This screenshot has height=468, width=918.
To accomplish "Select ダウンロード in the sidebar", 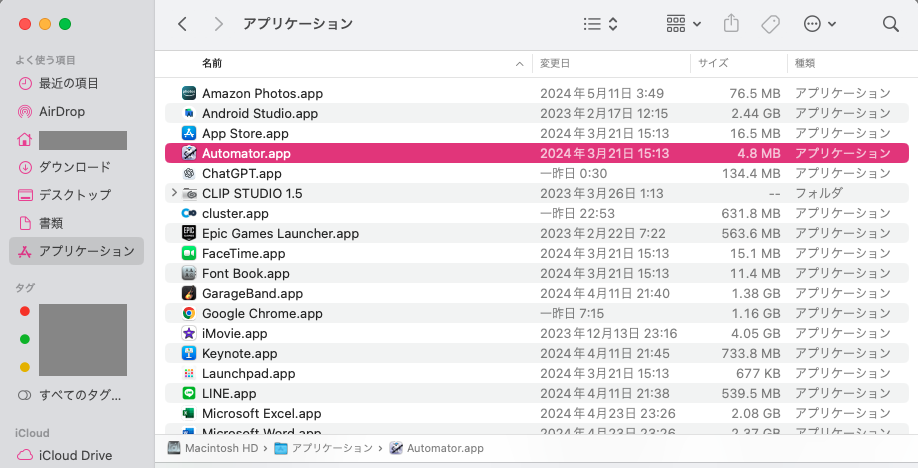I will 74,167.
